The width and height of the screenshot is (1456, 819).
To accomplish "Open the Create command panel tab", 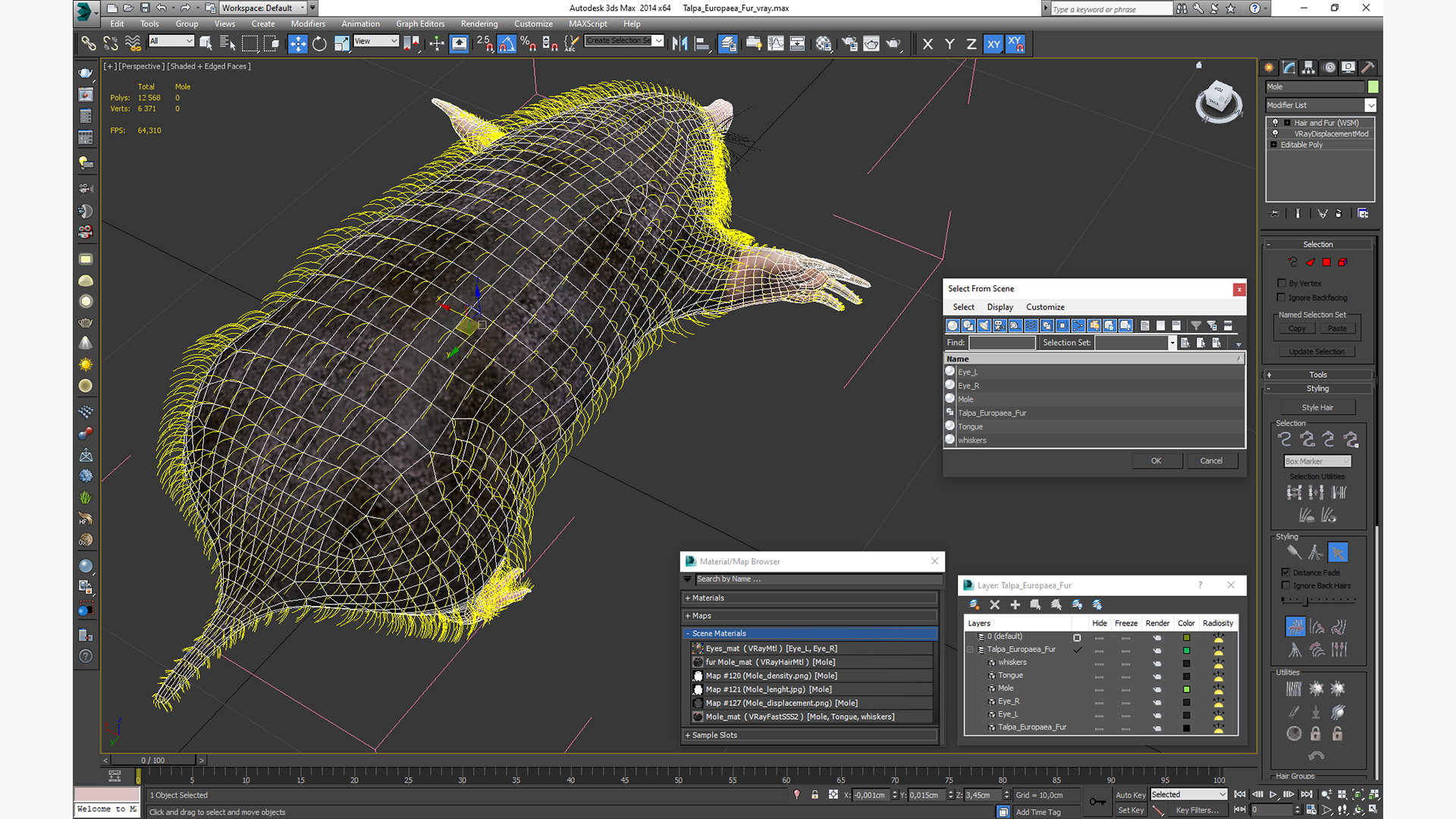I will coord(1269,67).
